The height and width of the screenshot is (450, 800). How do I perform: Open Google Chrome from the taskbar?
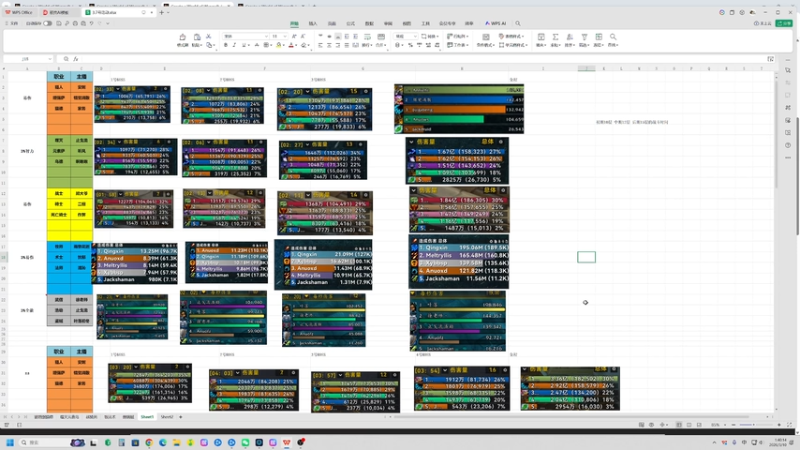[149, 442]
